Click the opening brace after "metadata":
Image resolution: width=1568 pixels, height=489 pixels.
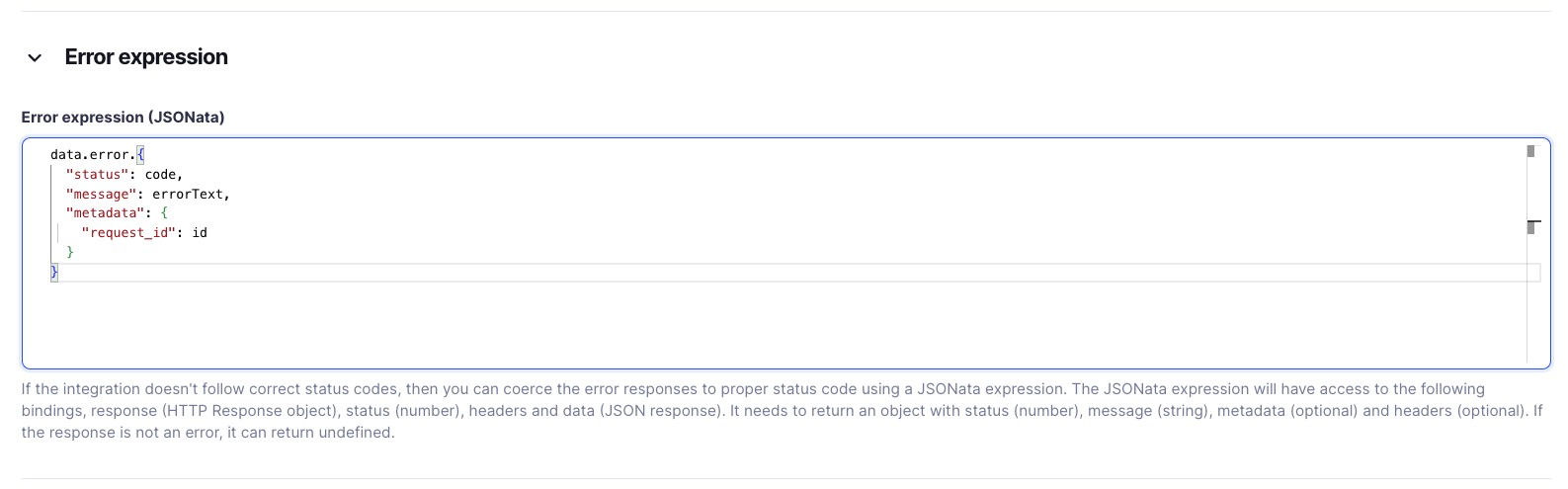tap(164, 213)
